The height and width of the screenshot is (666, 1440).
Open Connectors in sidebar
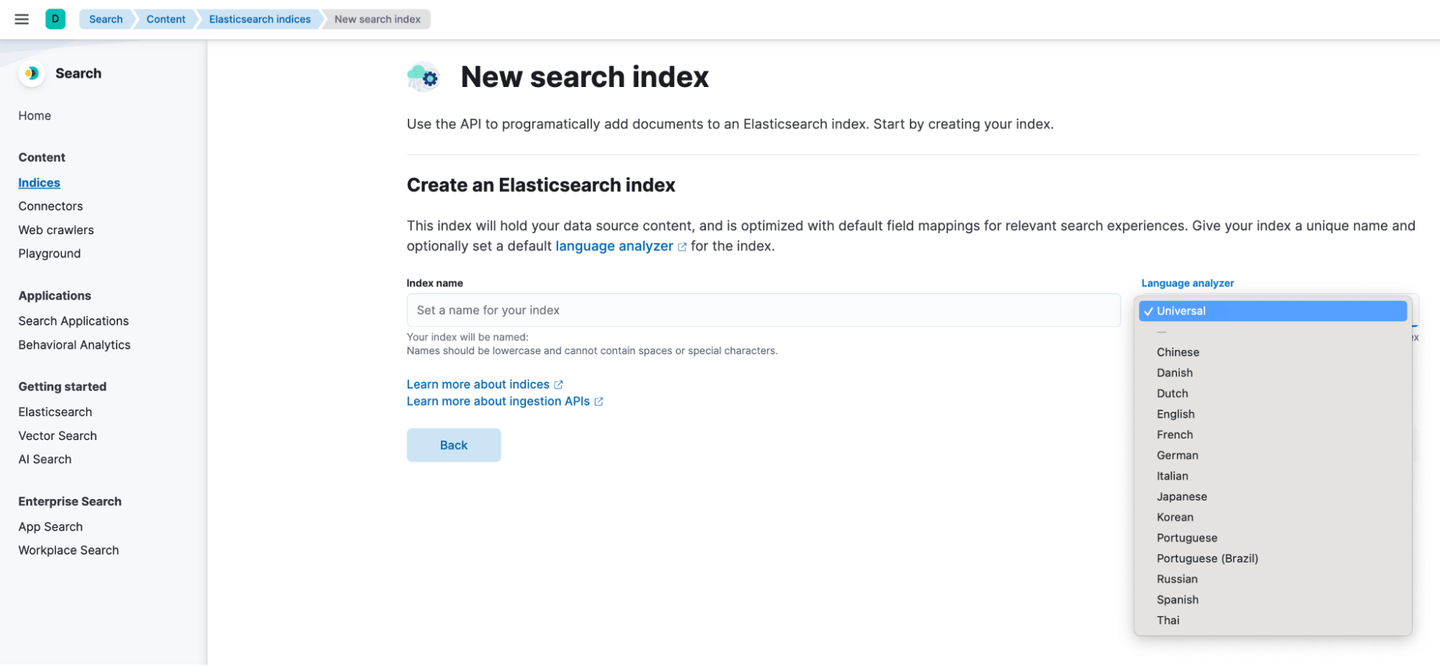click(x=50, y=206)
